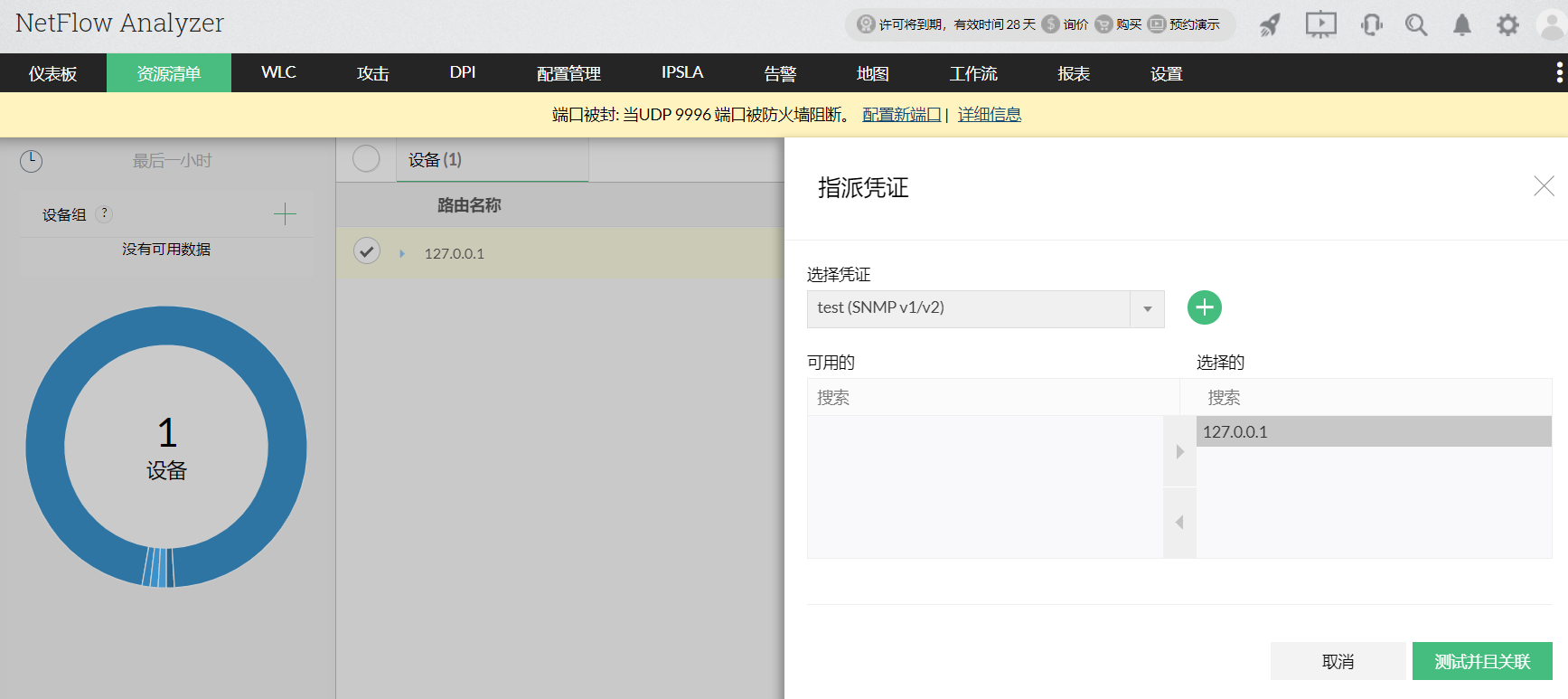The width and height of the screenshot is (1568, 699).
Task: Uncheck the 127.0.0.1 device row
Action: pyautogui.click(x=366, y=250)
